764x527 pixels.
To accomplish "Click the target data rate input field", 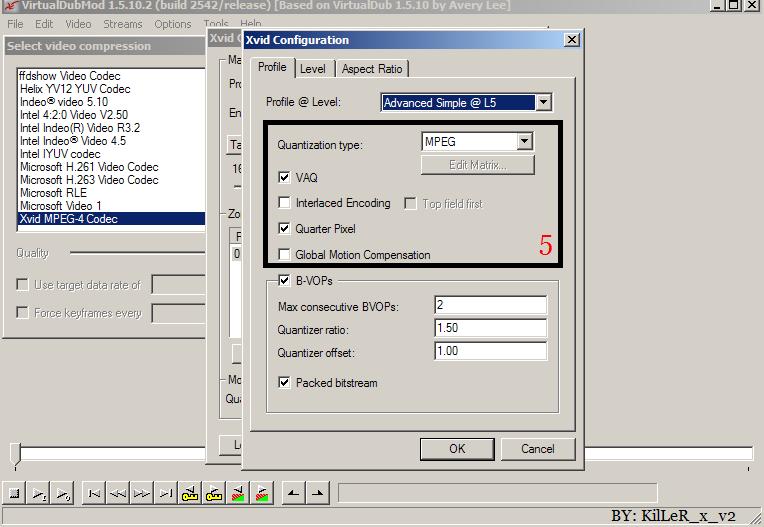I will 178,285.
